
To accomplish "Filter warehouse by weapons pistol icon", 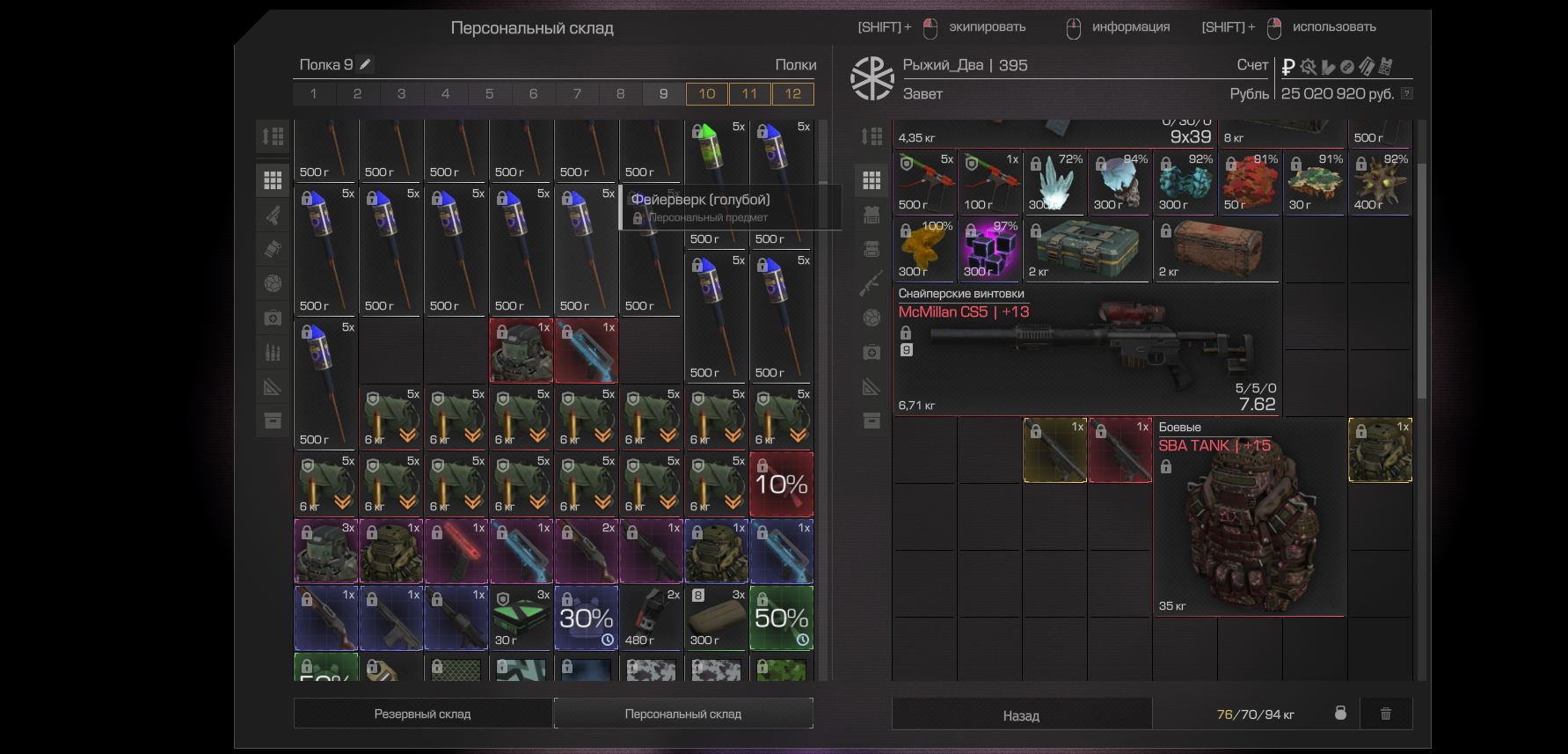I will (x=273, y=215).
